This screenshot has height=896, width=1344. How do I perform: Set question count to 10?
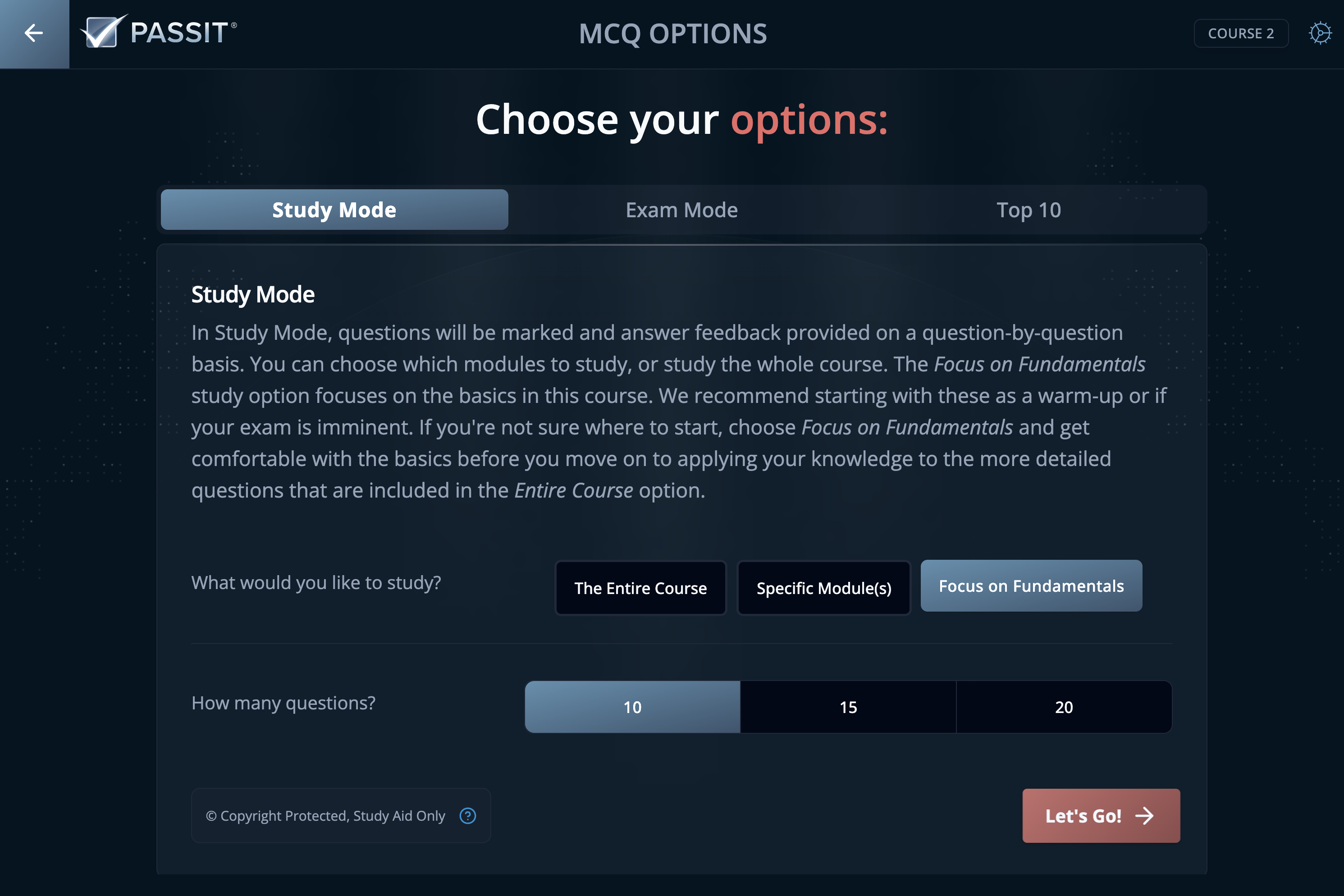632,707
